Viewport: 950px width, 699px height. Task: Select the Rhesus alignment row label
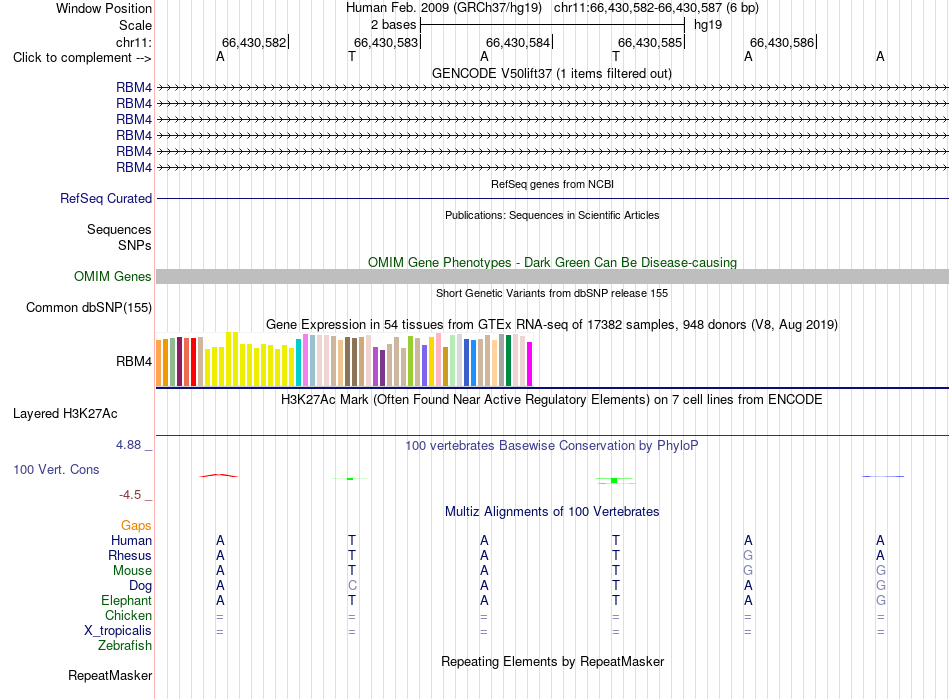pos(130,555)
